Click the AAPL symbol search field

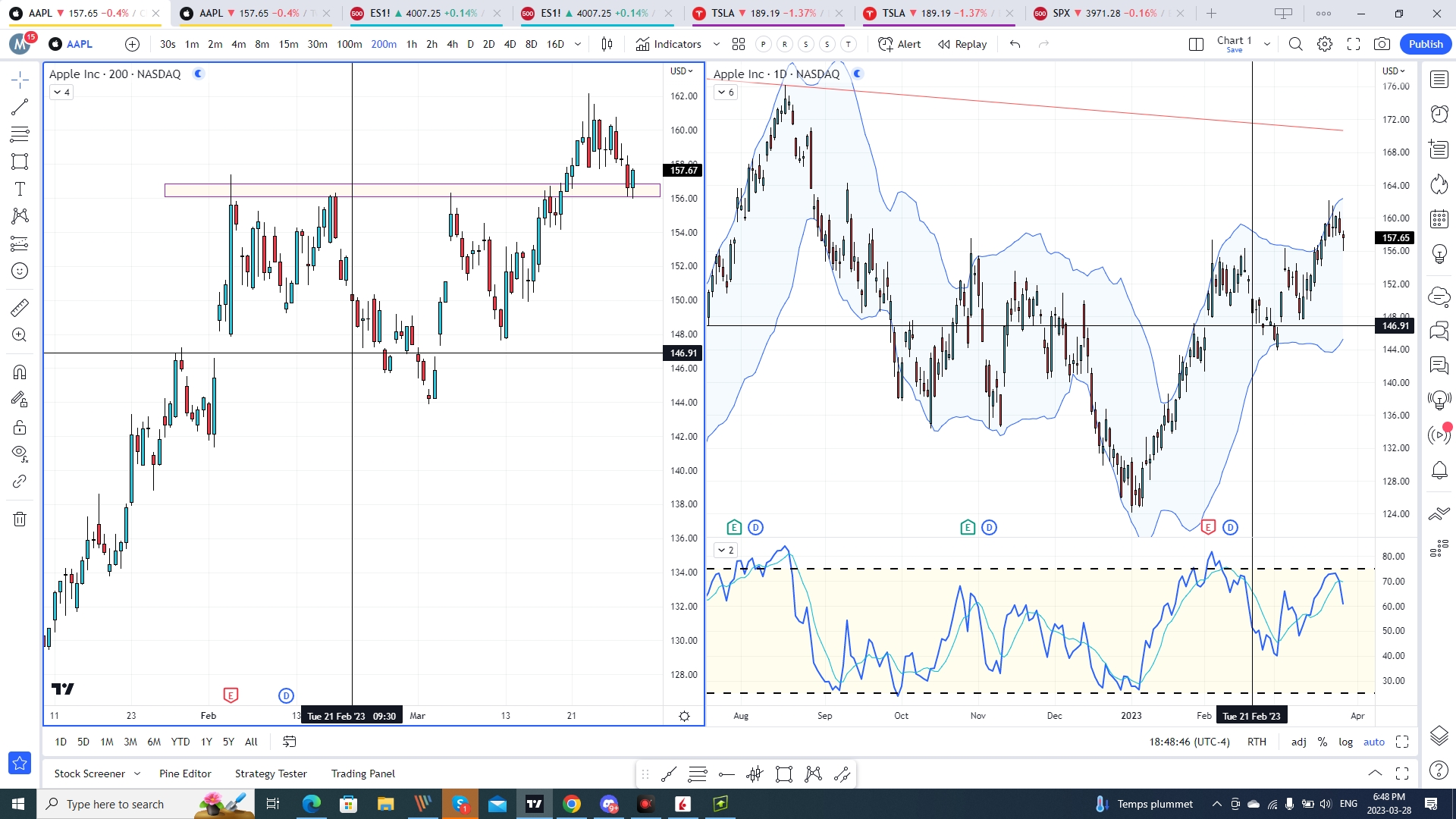click(80, 44)
